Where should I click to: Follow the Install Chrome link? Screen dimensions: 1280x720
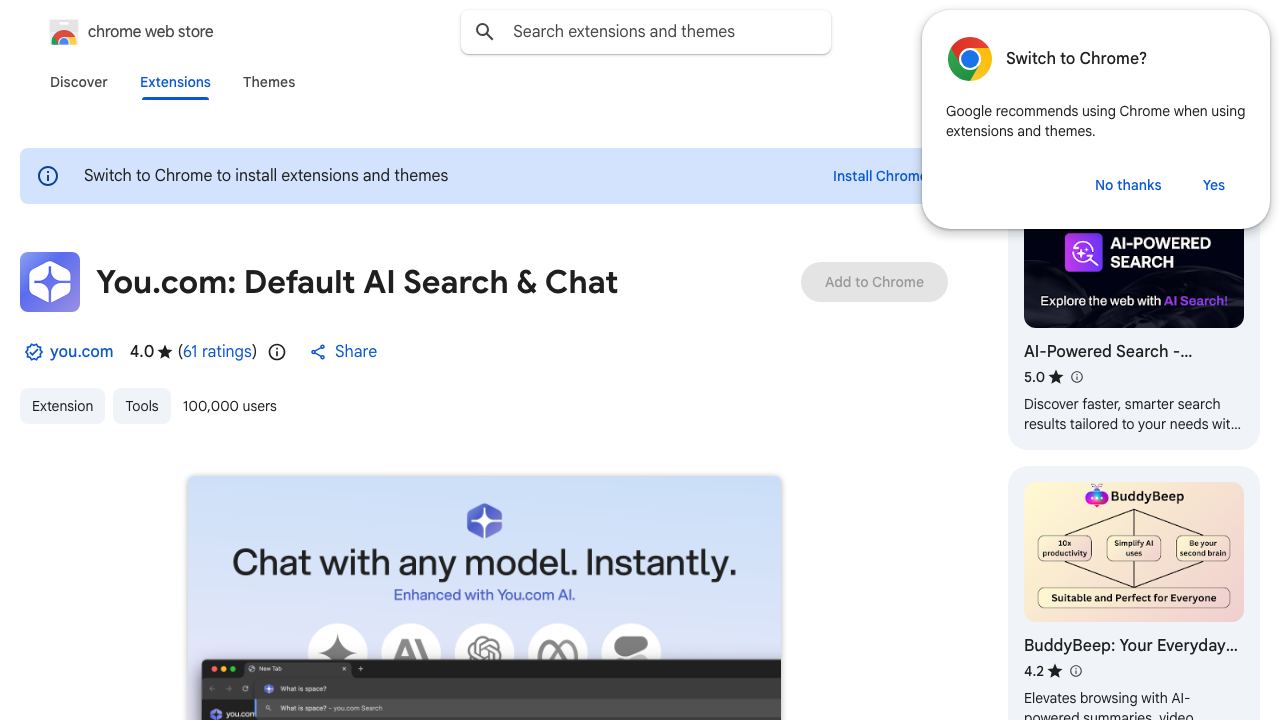pos(878,176)
